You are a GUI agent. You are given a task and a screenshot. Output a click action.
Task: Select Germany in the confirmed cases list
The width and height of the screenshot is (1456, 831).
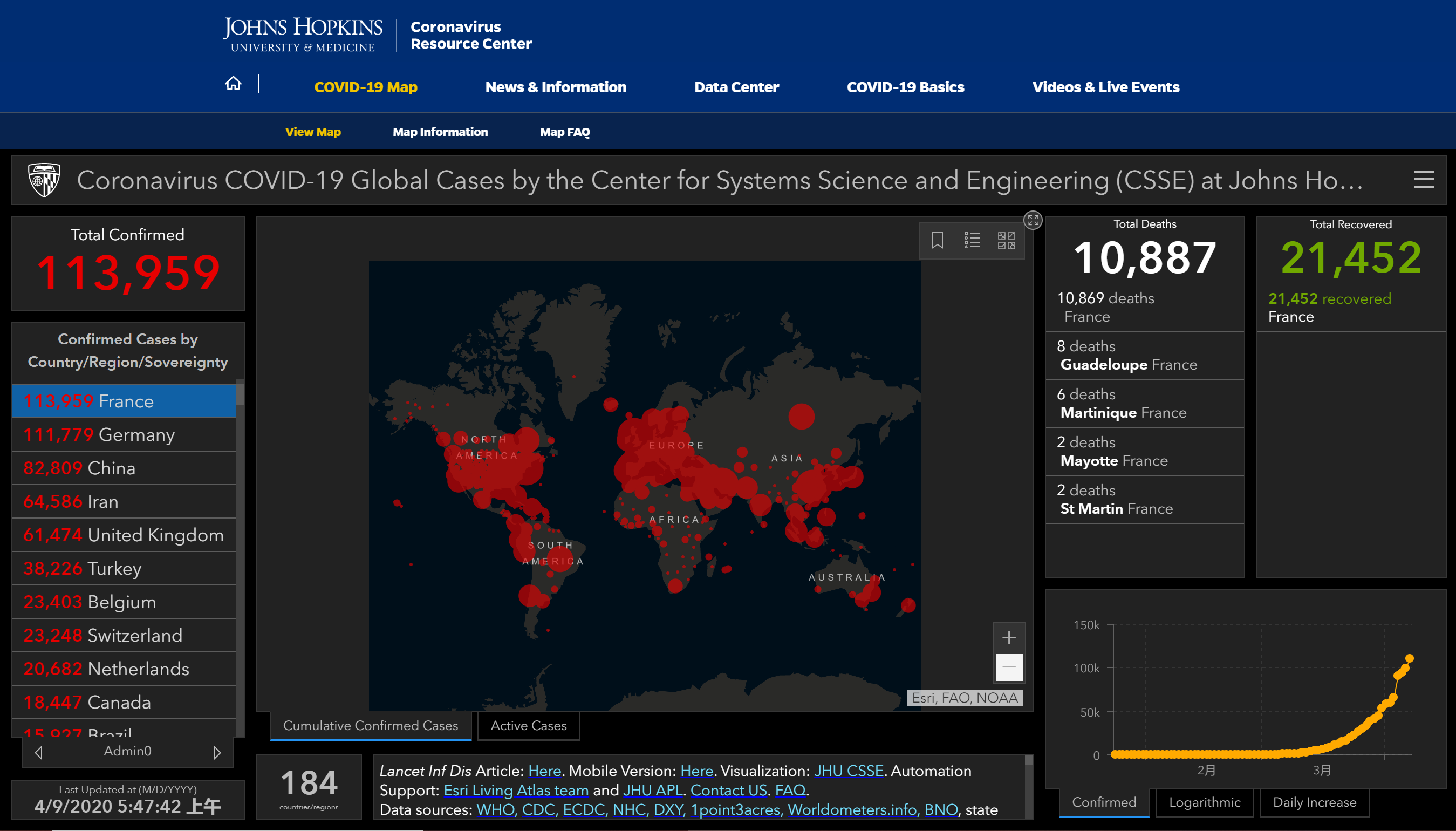click(124, 435)
